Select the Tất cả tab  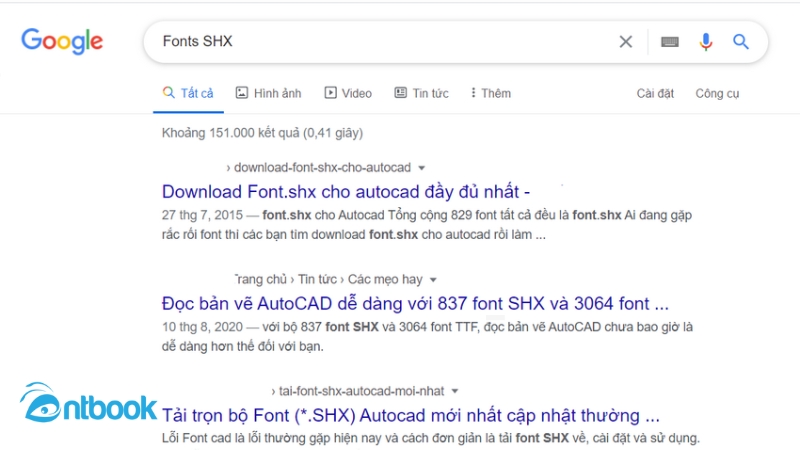pyautogui.click(x=188, y=93)
